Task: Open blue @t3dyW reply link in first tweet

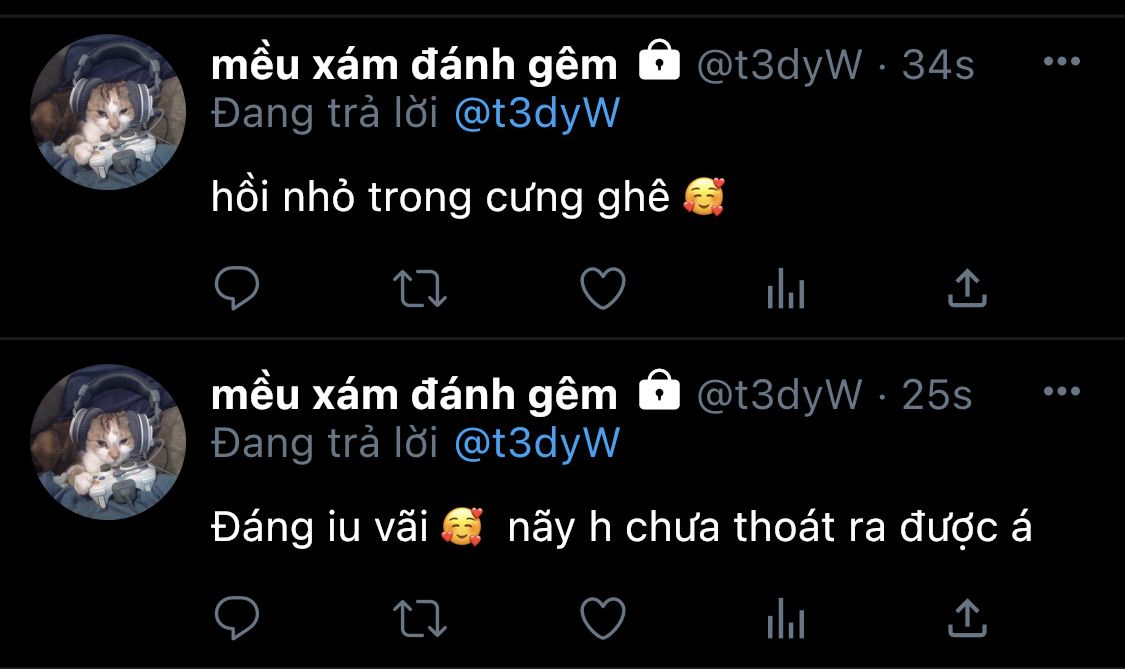Action: 537,113
